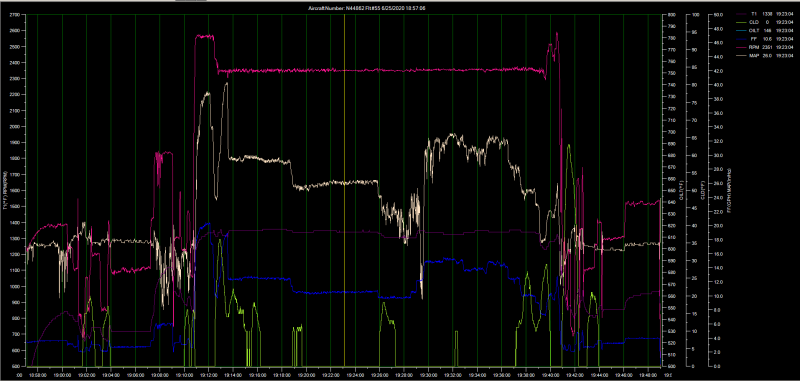The height and width of the screenshot is (381, 800).
Task: Click the 50.0 value on MAP axis
Action: 717,14
